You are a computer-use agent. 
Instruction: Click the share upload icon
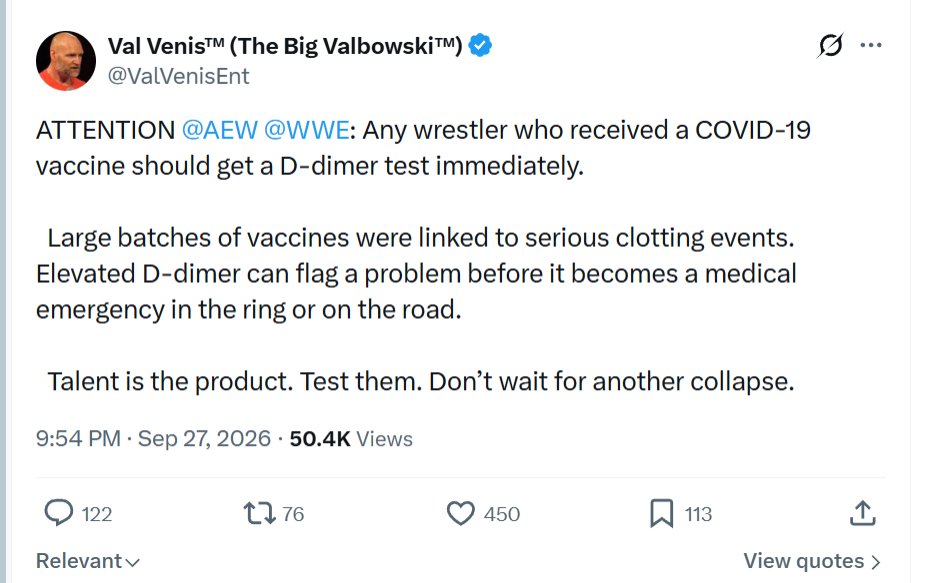click(863, 513)
